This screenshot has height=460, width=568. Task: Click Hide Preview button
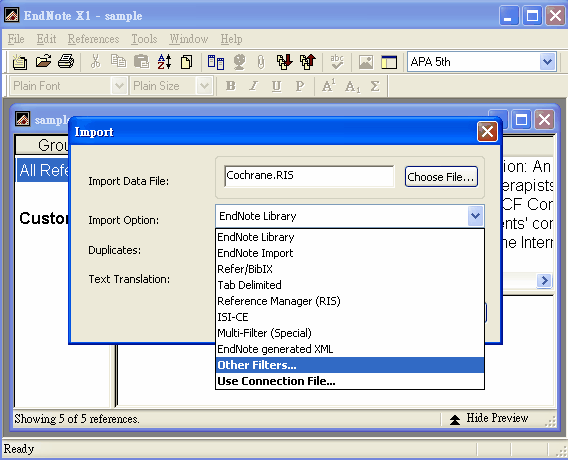click(x=490, y=418)
